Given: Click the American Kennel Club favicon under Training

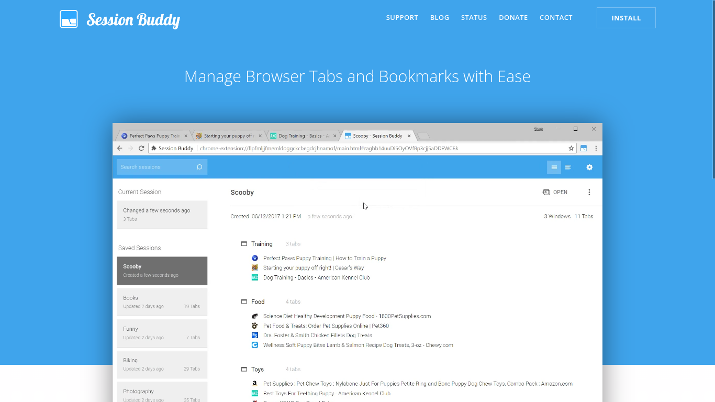Looking at the screenshot, I should 255,277.
